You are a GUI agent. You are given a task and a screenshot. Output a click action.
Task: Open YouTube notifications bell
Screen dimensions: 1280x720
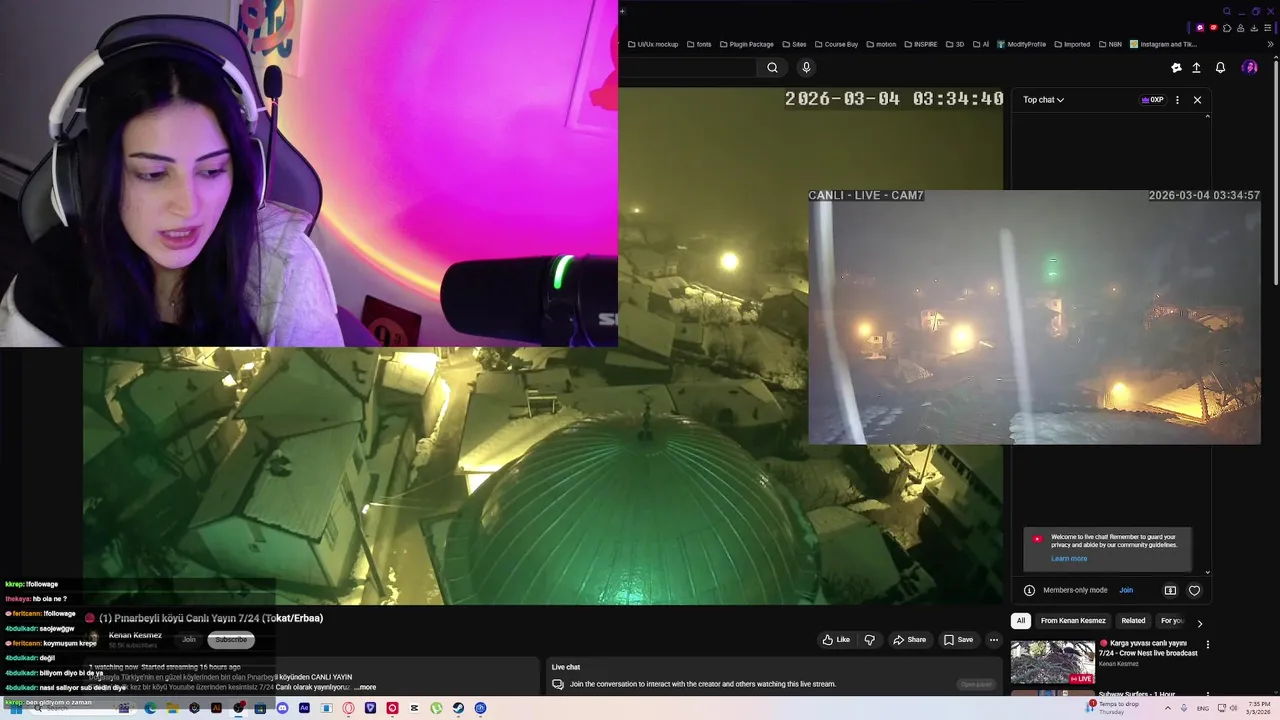pos(1220,68)
